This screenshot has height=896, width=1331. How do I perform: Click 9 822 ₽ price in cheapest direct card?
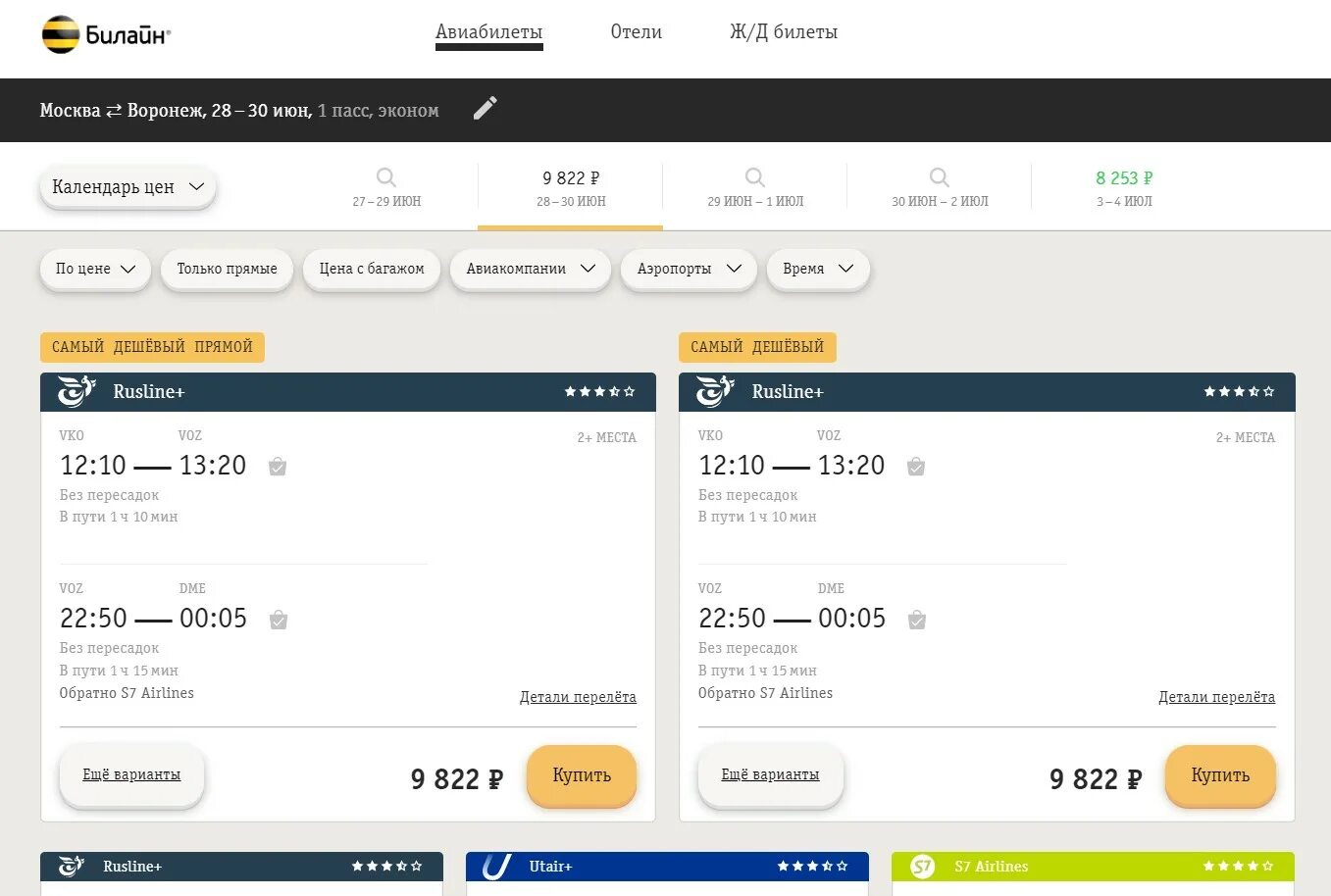point(457,779)
